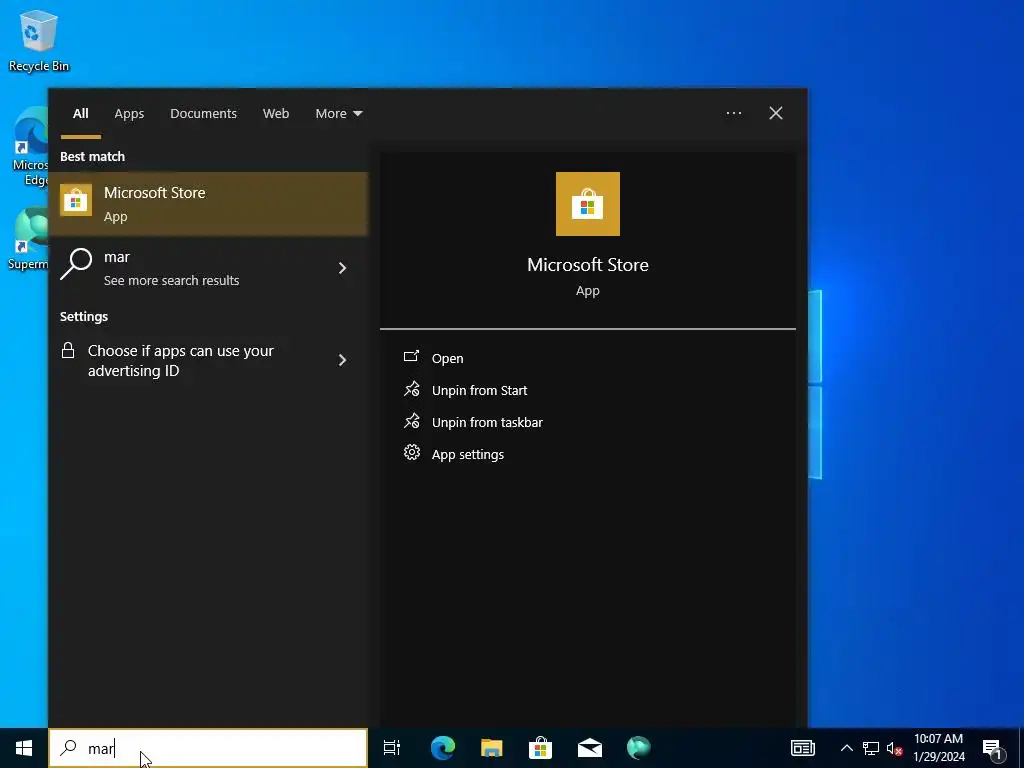Click the 'Best match' heading

click(x=92, y=157)
